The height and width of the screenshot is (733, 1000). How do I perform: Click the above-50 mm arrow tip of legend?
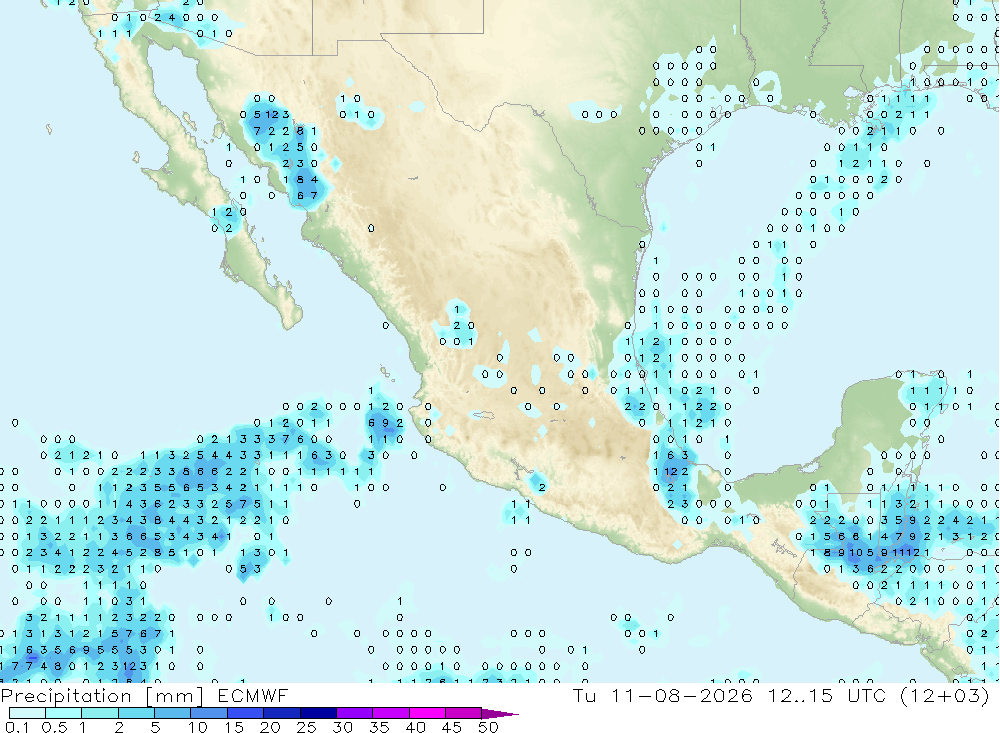pos(499,714)
